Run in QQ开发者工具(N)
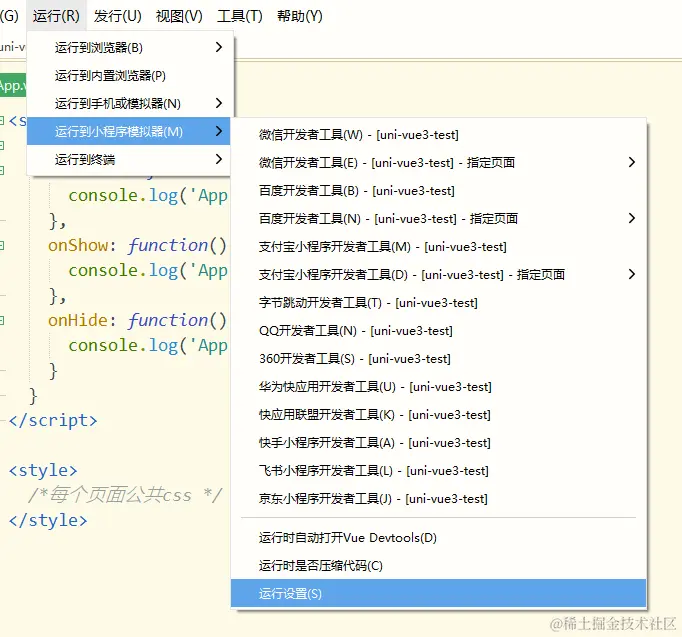Viewport: 682px width, 637px height. (x=438, y=331)
